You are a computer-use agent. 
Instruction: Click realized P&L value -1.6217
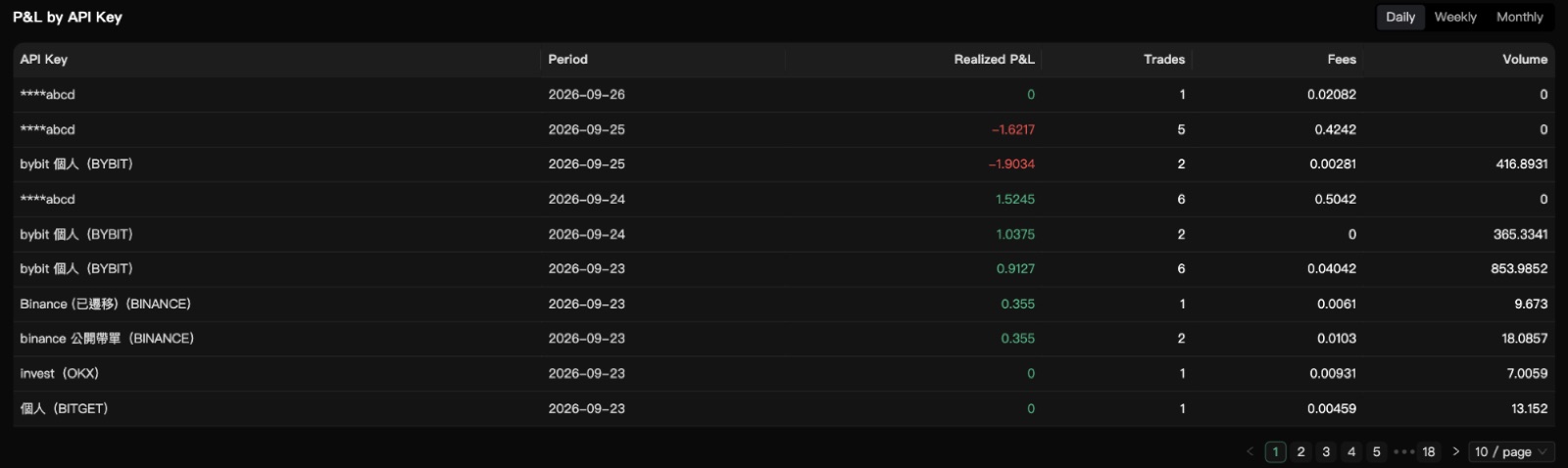coord(1012,129)
